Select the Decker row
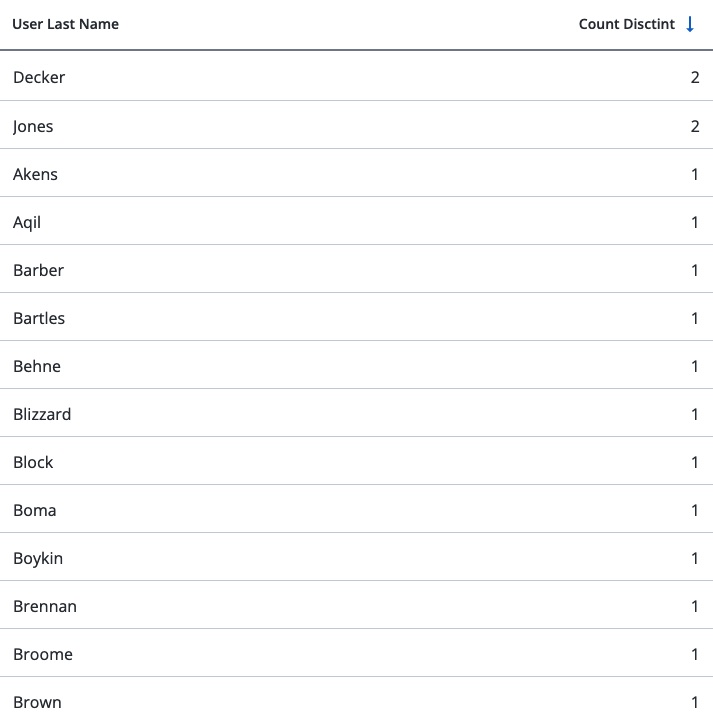This screenshot has height=721, width=713. [356, 77]
